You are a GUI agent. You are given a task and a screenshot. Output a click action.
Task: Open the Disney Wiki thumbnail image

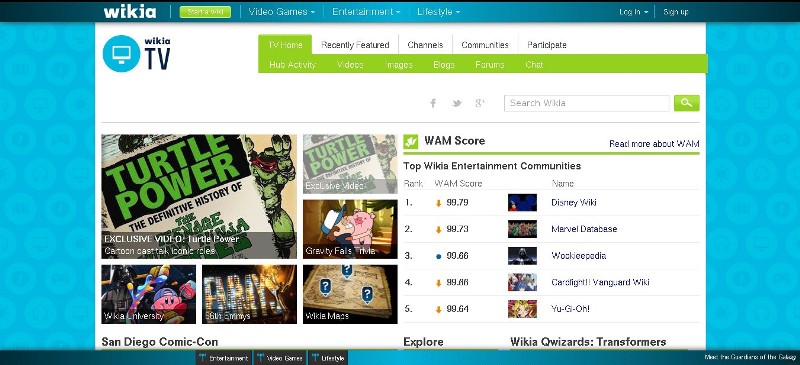[x=522, y=203]
